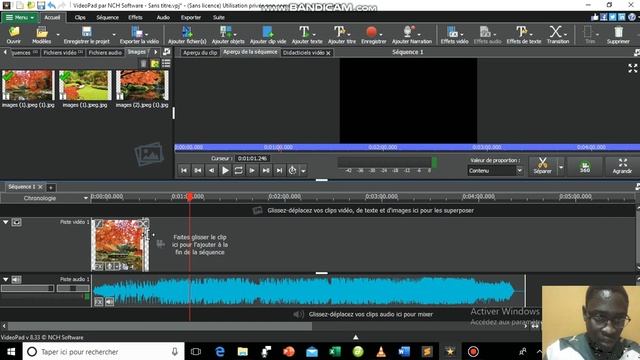Click Ajouter fichier(s) to import media
The image size is (640, 360).
pyautogui.click(x=187, y=35)
